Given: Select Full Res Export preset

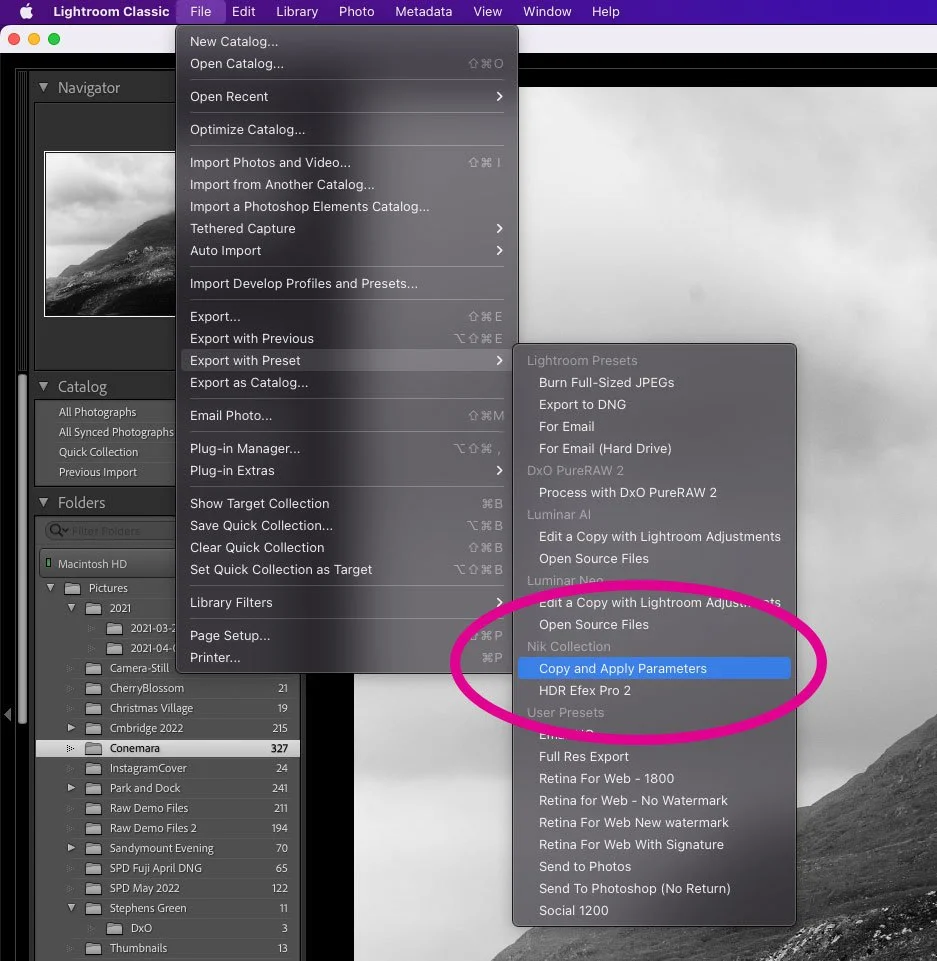Looking at the screenshot, I should pyautogui.click(x=654, y=758).
